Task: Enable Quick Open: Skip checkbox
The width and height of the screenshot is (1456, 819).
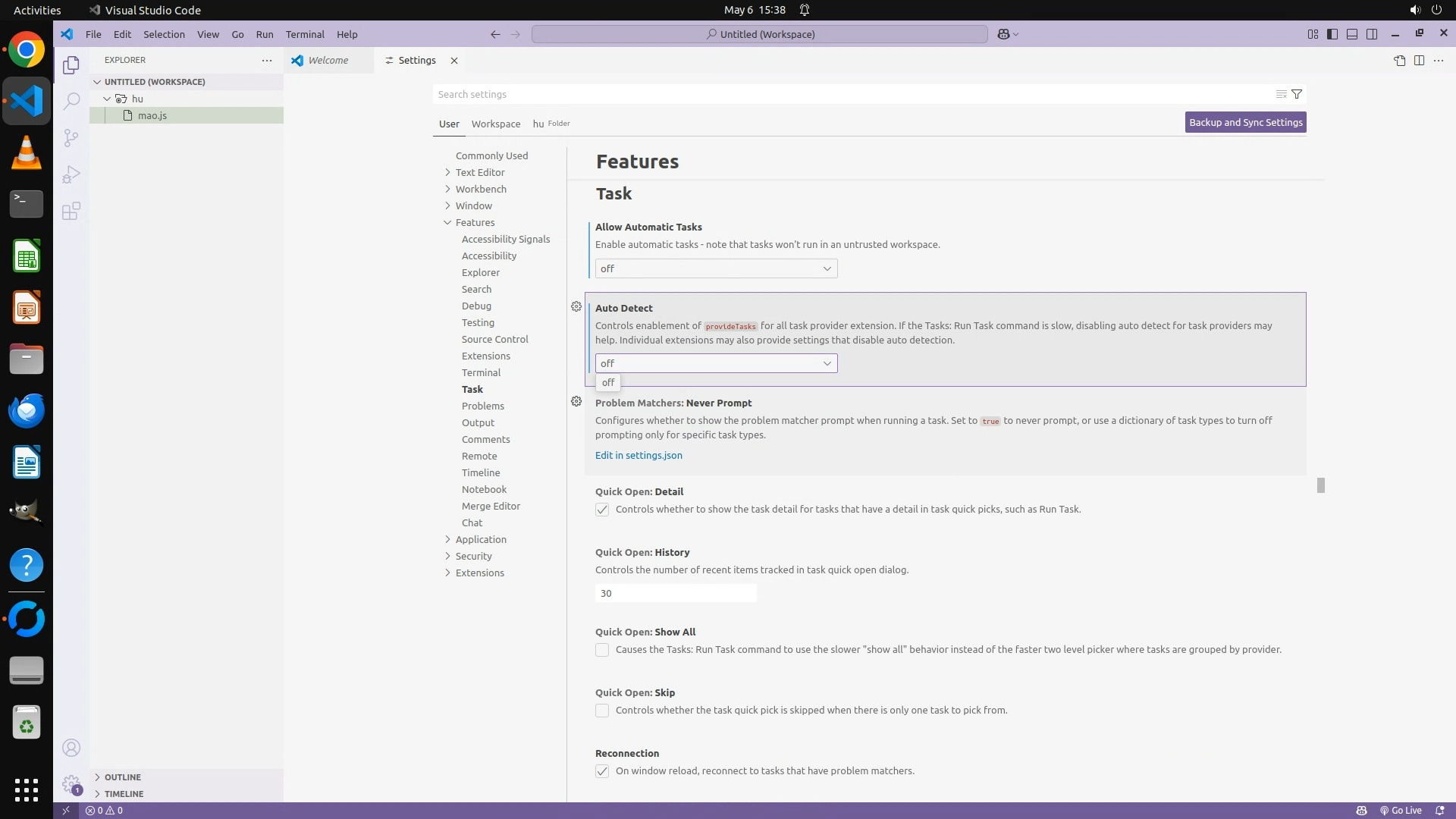Action: point(602,711)
